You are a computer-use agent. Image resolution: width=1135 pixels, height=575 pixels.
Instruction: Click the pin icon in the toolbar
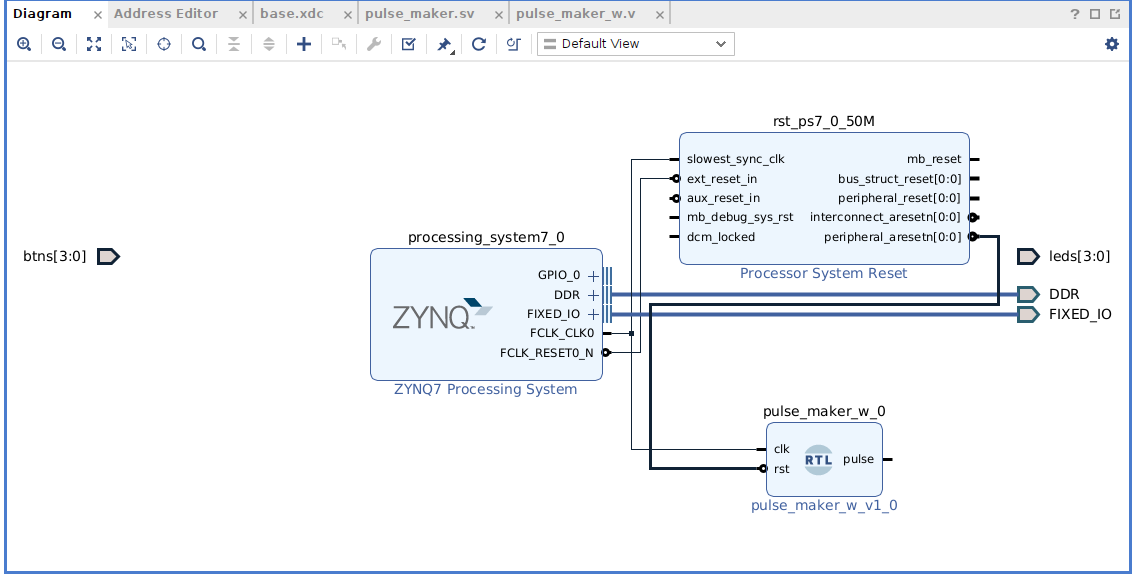[x=444, y=44]
